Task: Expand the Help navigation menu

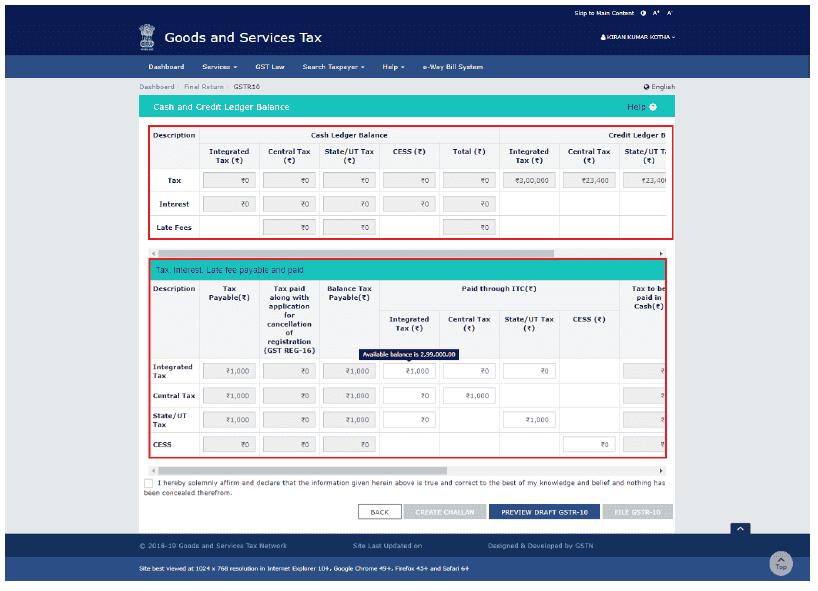Action: tap(393, 67)
